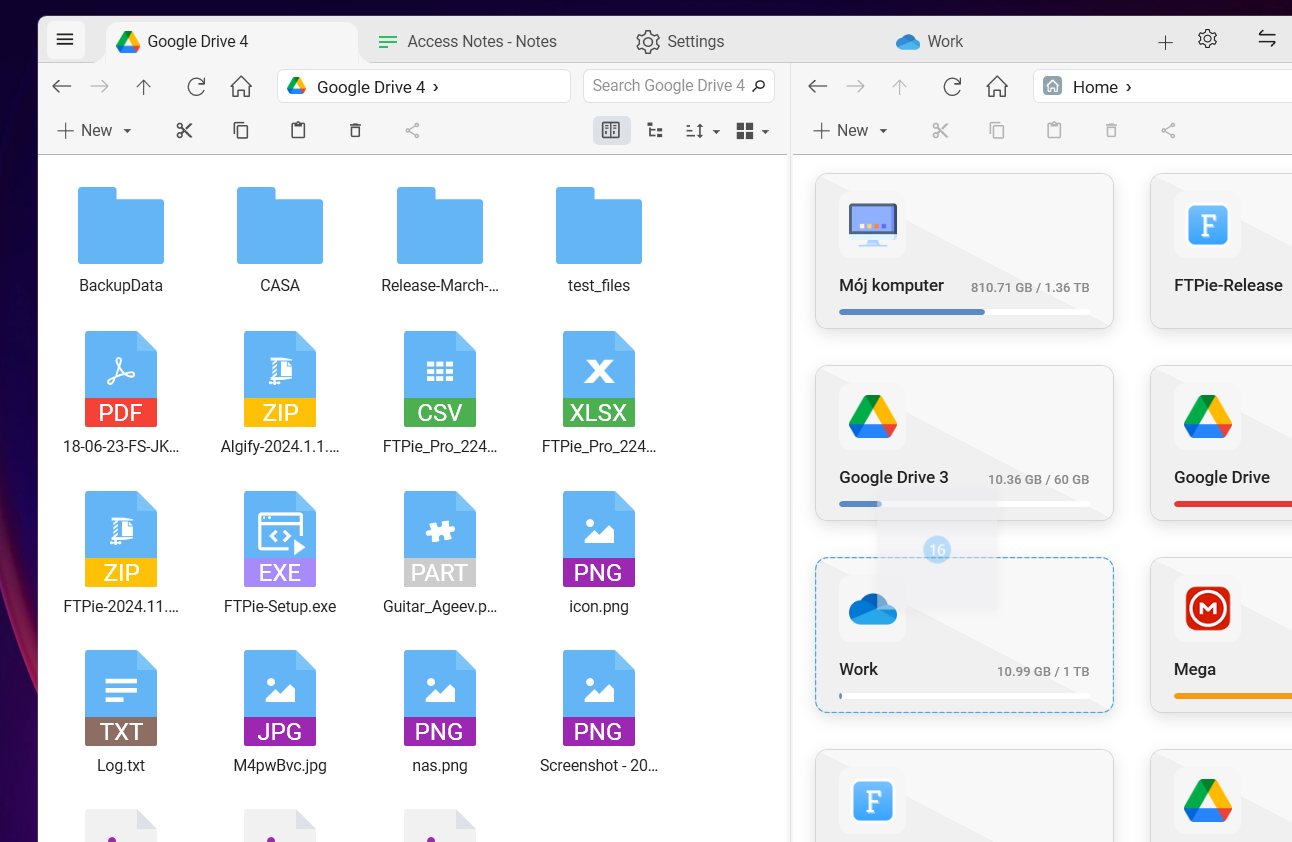Go up one level in Google Drive 4 pane
The height and width of the screenshot is (842, 1292).
[143, 87]
